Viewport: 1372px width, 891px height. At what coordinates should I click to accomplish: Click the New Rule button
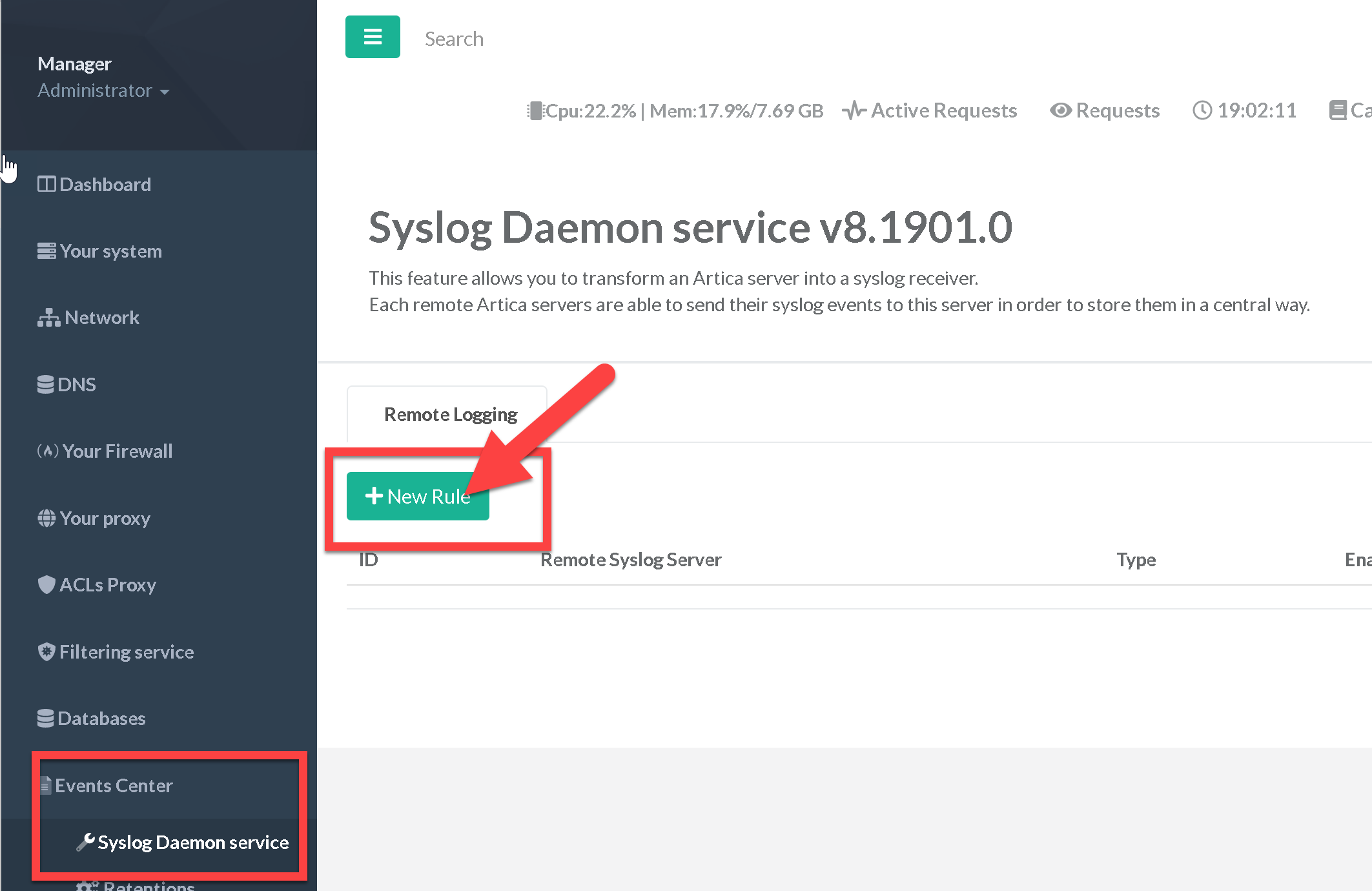coord(418,496)
